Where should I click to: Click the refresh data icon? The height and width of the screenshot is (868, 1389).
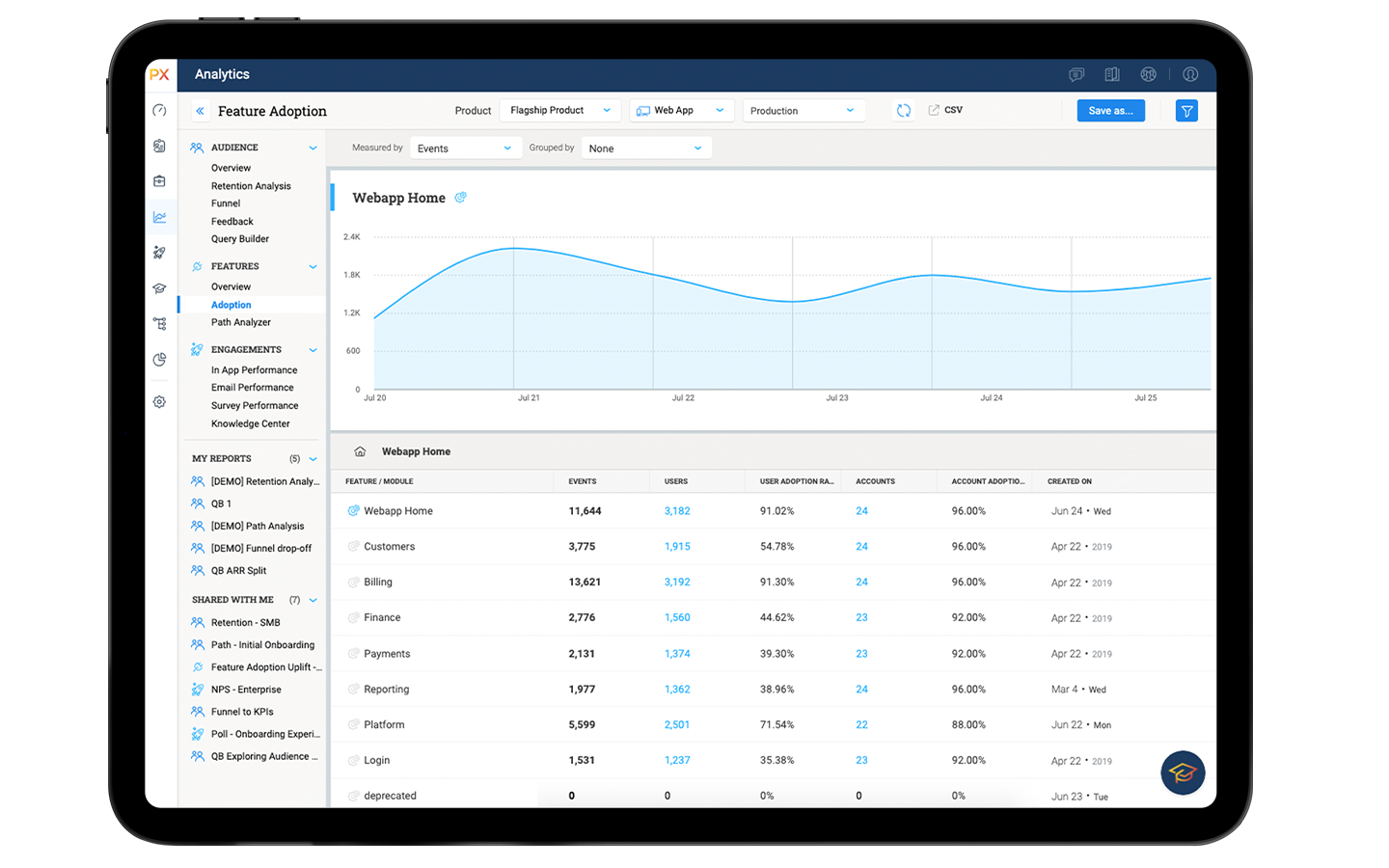903,111
